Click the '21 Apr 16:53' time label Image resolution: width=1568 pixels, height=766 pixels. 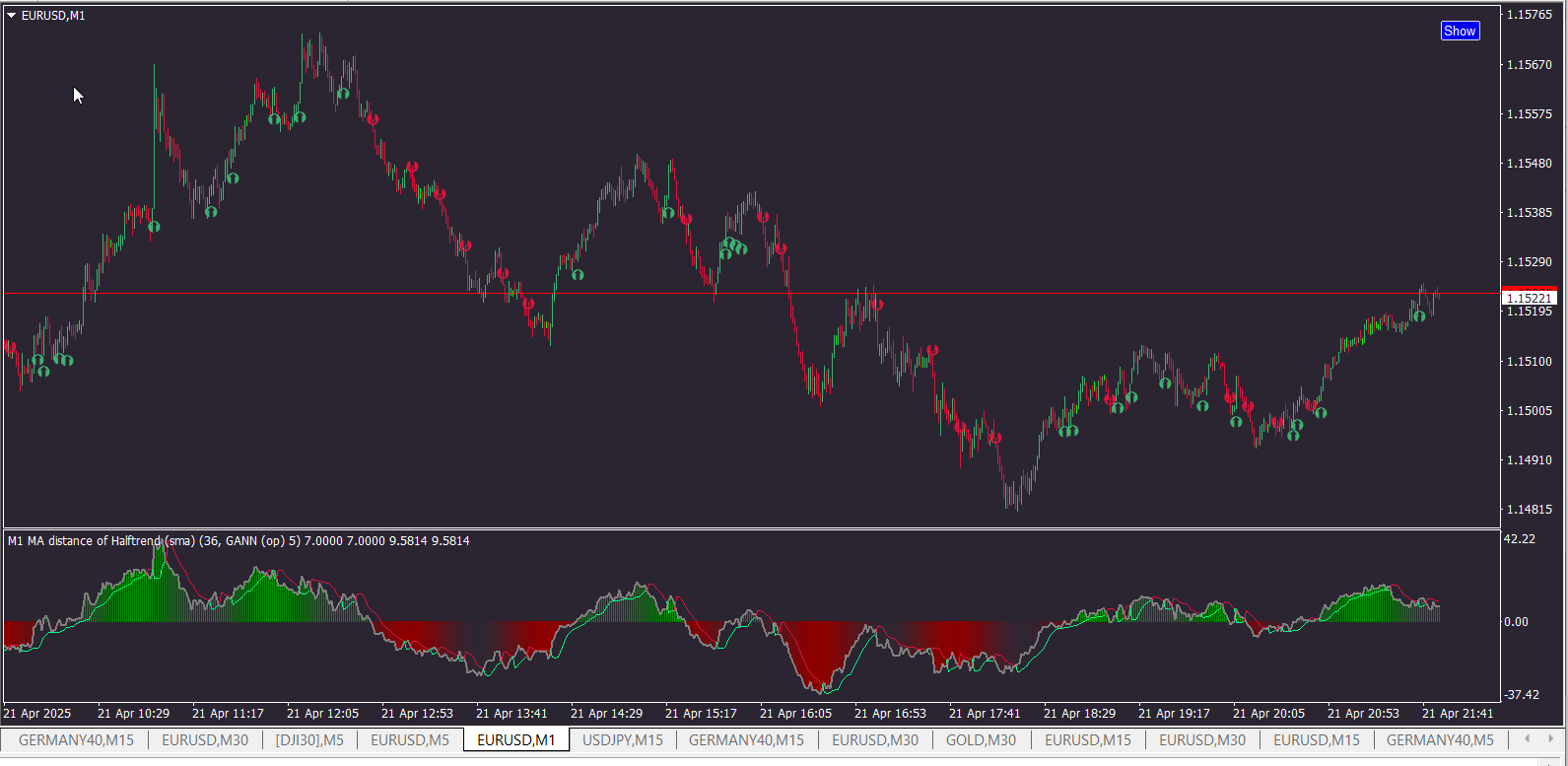coord(890,713)
